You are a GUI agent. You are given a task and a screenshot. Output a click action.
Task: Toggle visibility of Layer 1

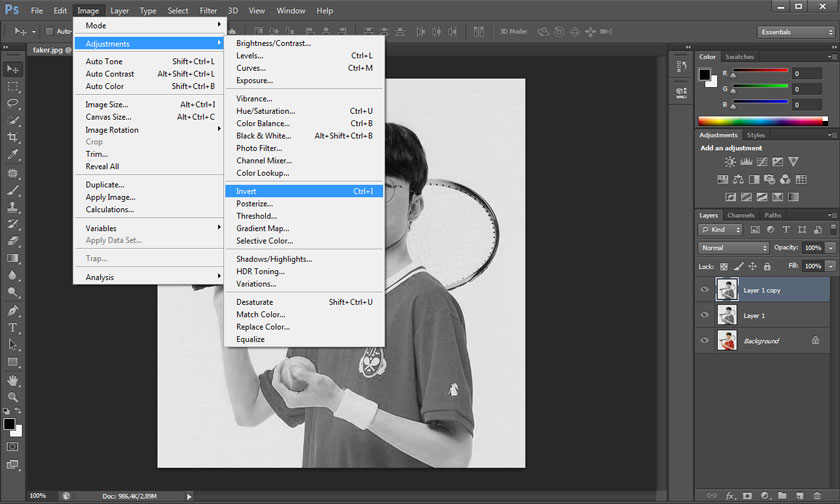[x=705, y=315]
